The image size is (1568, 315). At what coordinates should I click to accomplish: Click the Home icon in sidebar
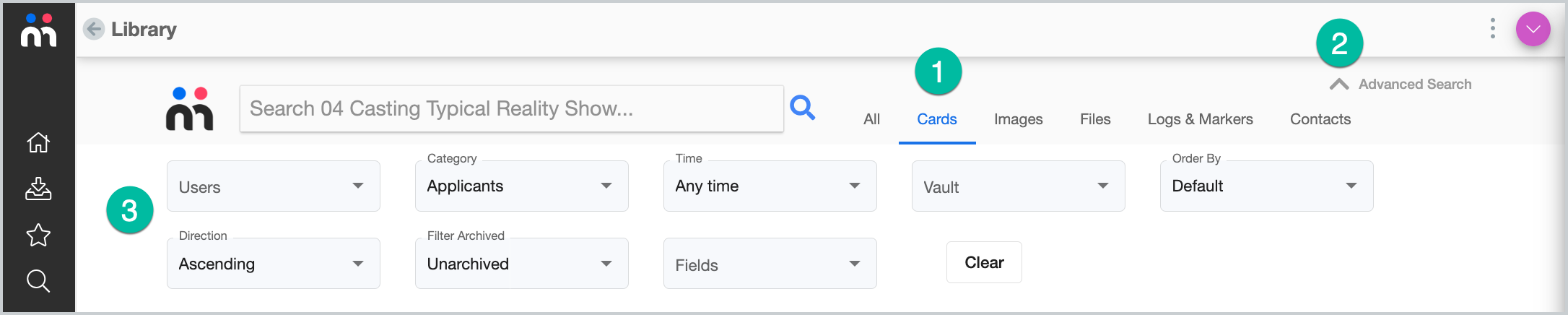click(38, 142)
